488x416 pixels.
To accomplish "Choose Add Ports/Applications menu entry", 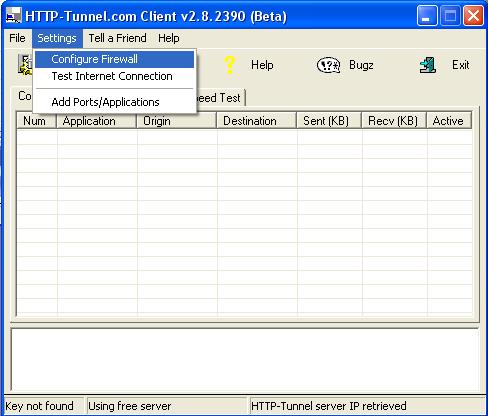I will 114,102.
